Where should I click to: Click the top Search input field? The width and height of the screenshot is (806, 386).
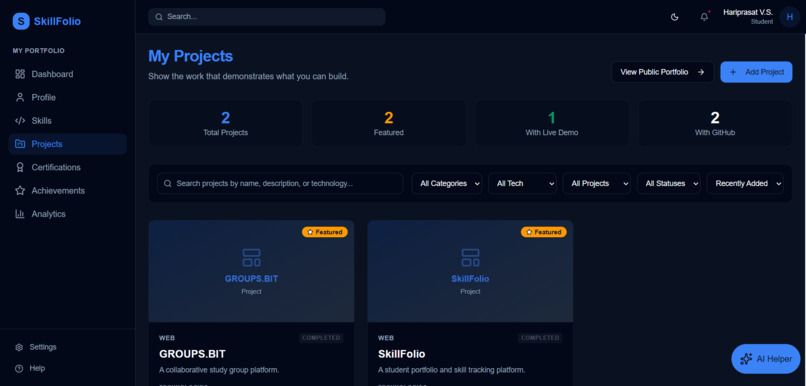(267, 17)
